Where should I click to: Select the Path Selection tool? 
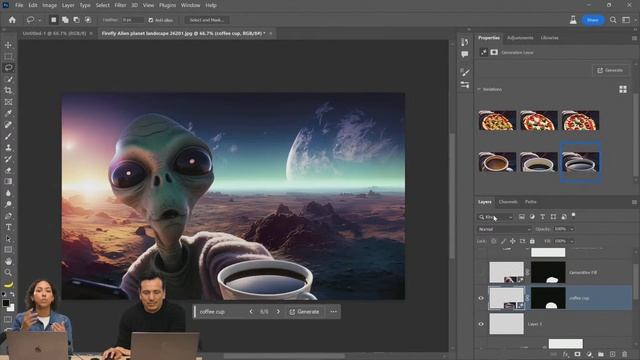(8, 239)
